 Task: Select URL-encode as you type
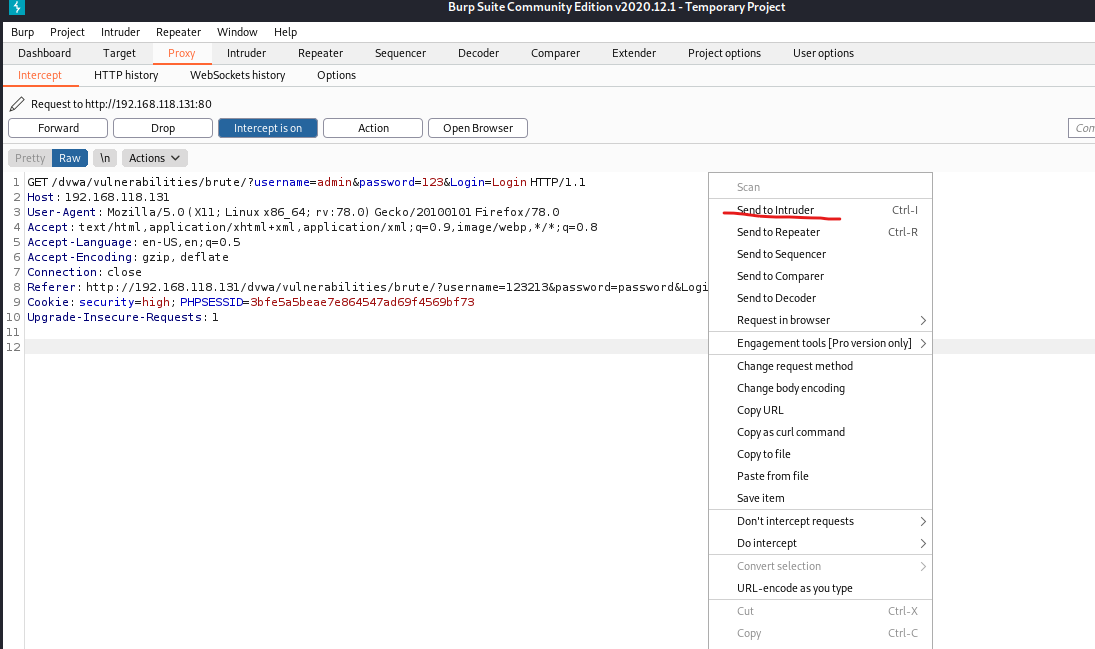pyautogui.click(x=821, y=588)
